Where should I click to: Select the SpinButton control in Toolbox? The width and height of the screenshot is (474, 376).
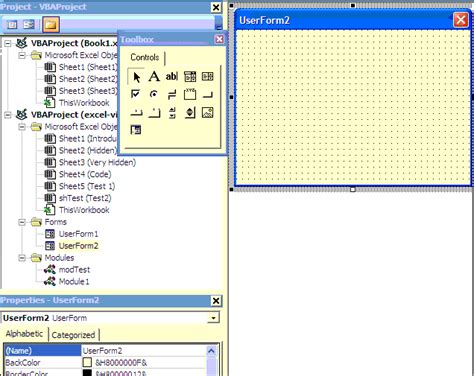coord(190,113)
